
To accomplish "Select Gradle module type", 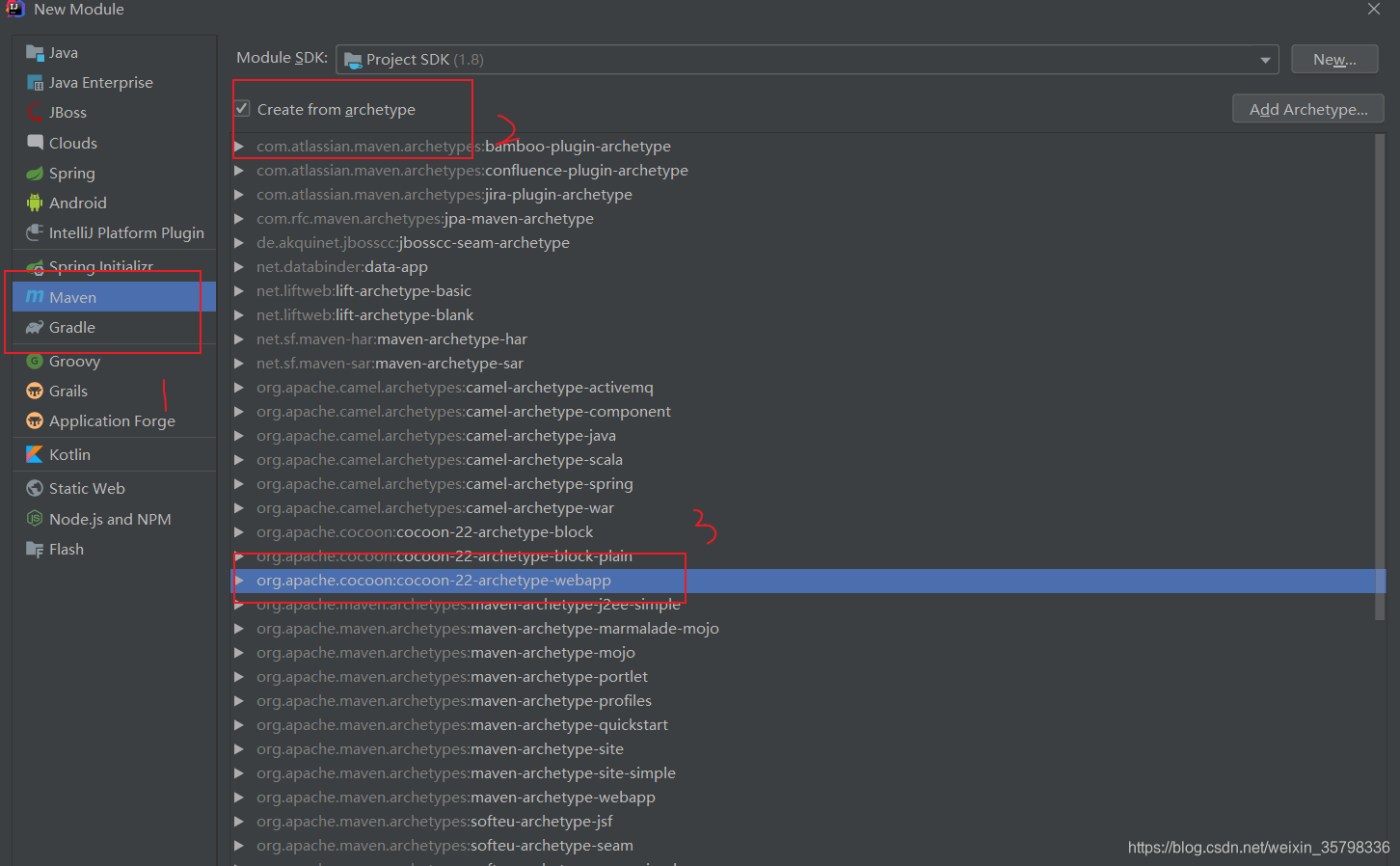I will coord(115,328).
